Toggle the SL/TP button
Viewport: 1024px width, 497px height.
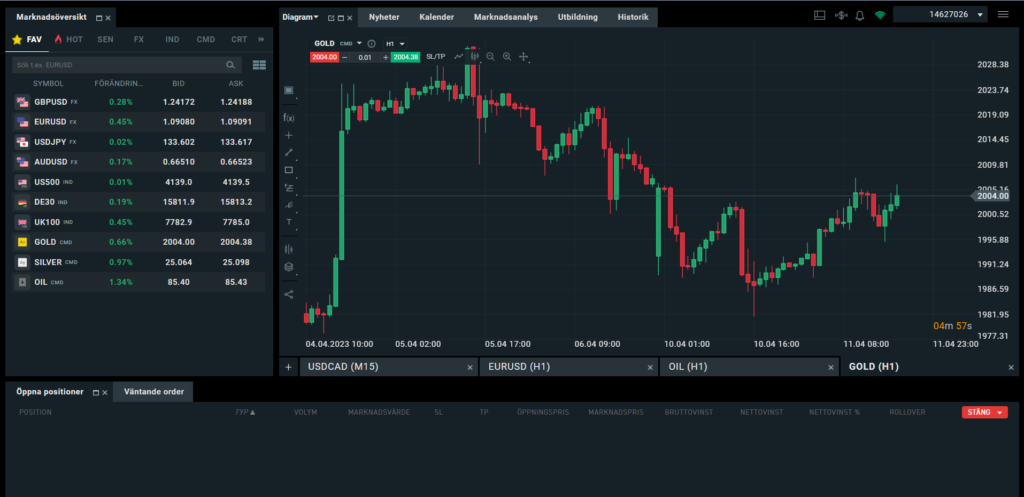(x=436, y=57)
